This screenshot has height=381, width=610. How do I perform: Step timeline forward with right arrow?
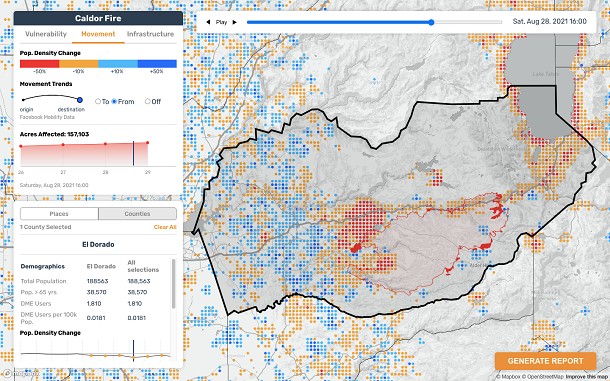click(x=235, y=22)
